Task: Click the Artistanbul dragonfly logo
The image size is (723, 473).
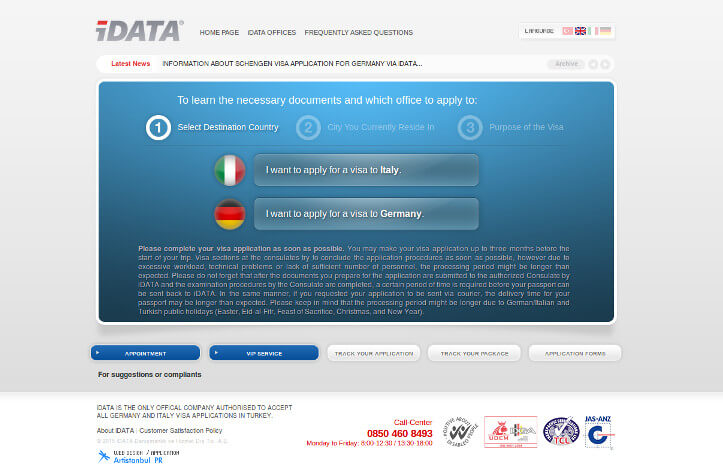Action: (104, 456)
